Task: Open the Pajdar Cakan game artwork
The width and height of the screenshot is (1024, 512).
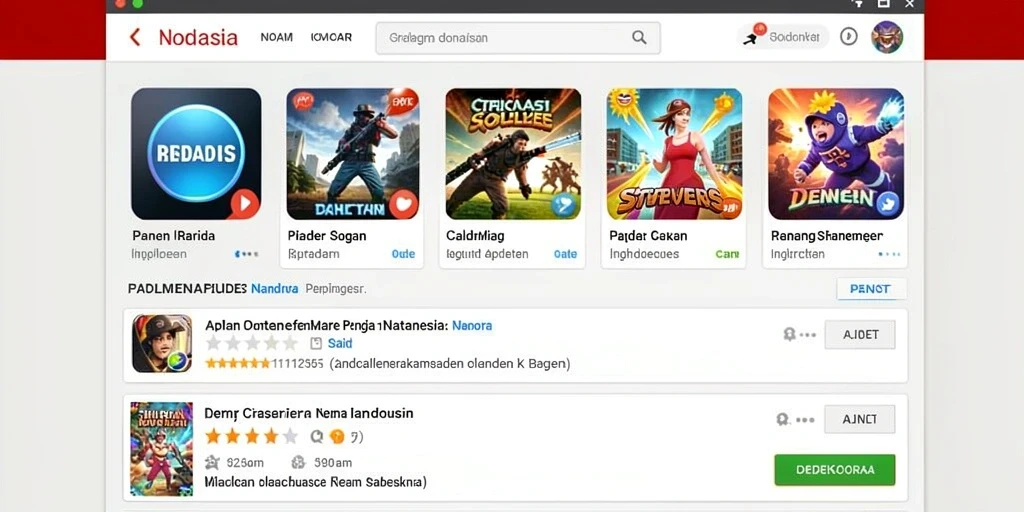Action: pyautogui.click(x=674, y=153)
